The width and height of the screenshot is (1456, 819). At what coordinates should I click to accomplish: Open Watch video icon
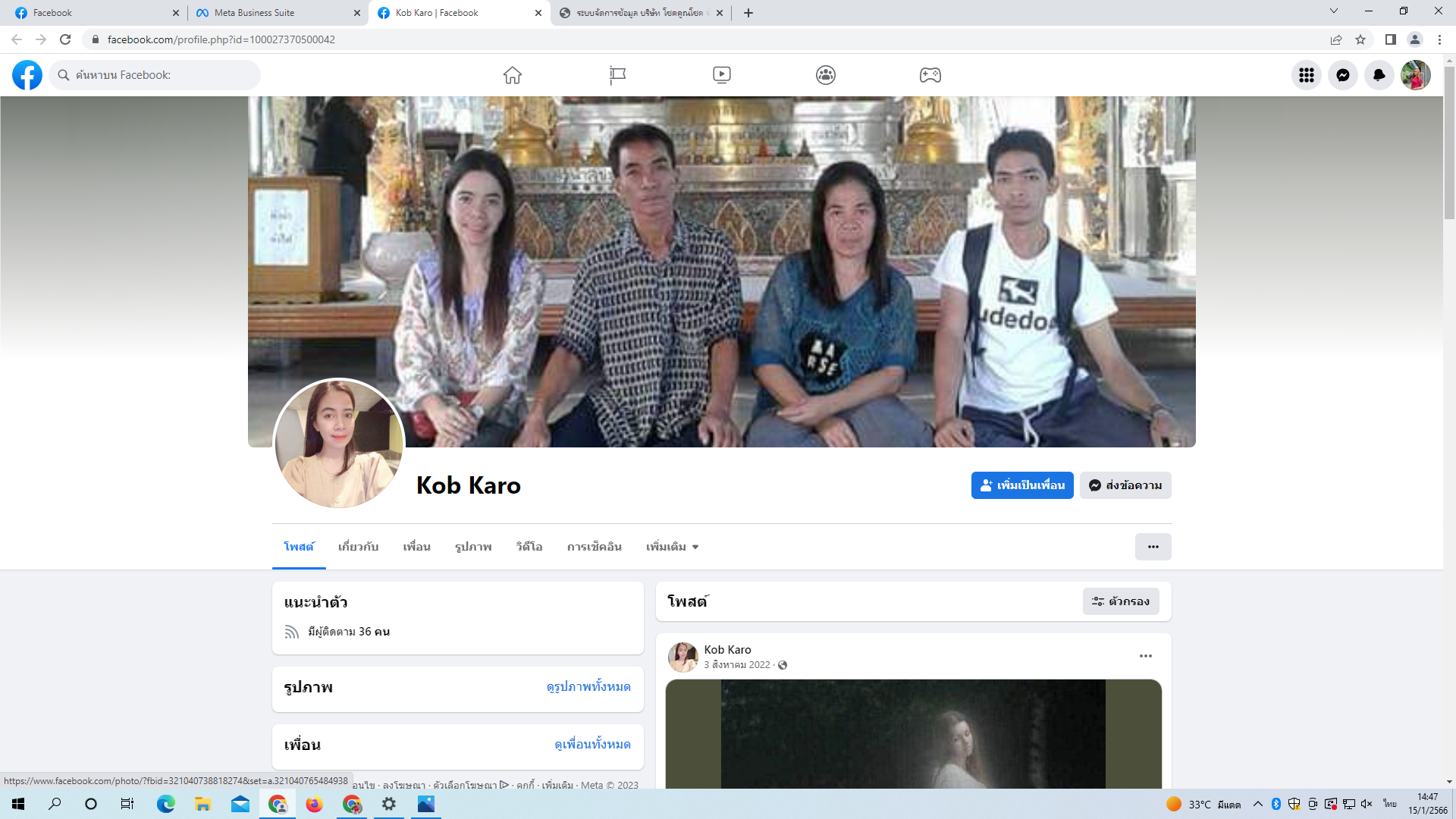click(722, 75)
